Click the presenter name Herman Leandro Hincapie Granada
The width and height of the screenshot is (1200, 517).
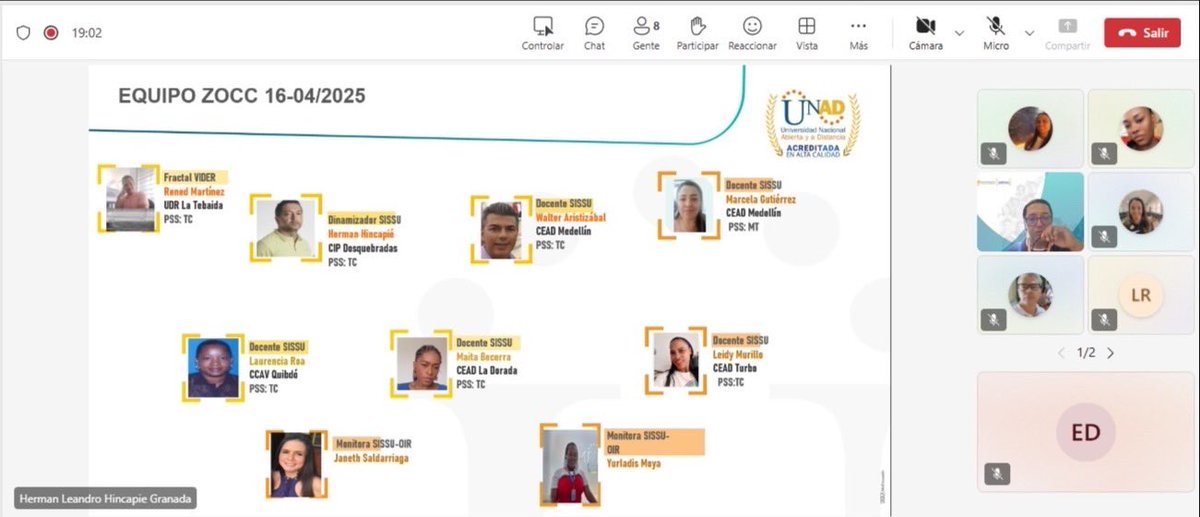coord(105,497)
